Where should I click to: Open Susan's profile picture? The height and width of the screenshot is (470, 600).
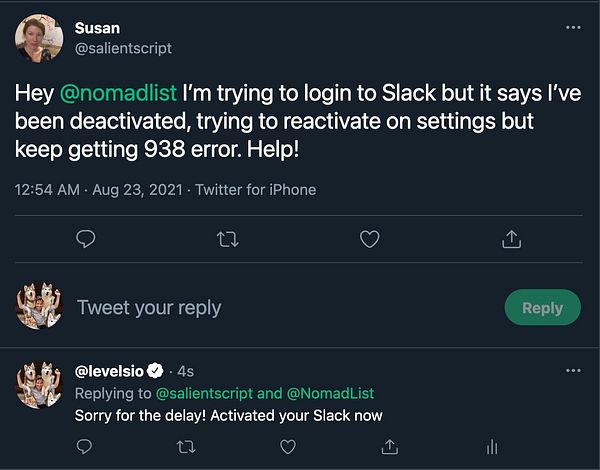click(x=39, y=39)
